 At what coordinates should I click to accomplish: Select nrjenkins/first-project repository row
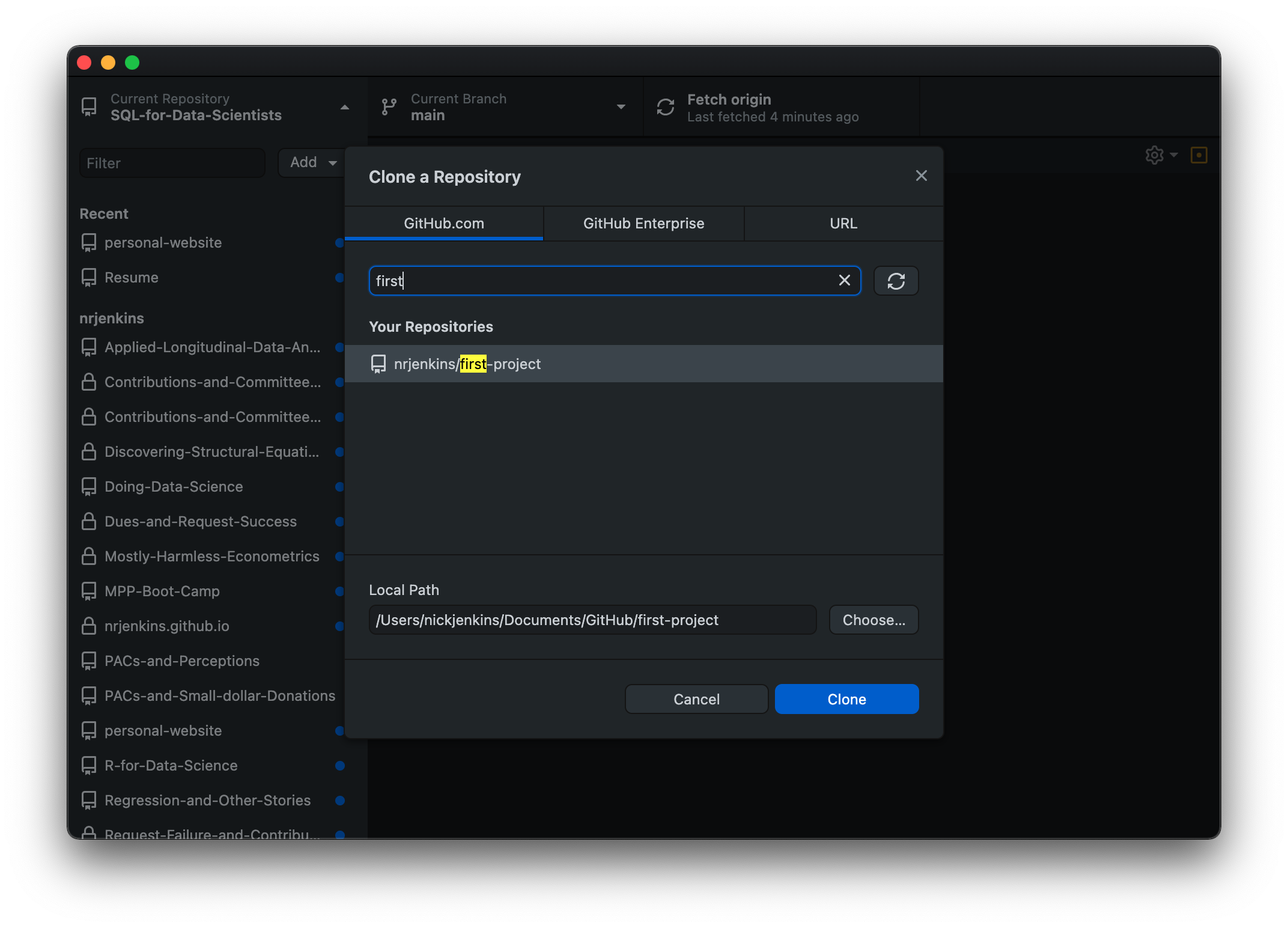point(643,364)
